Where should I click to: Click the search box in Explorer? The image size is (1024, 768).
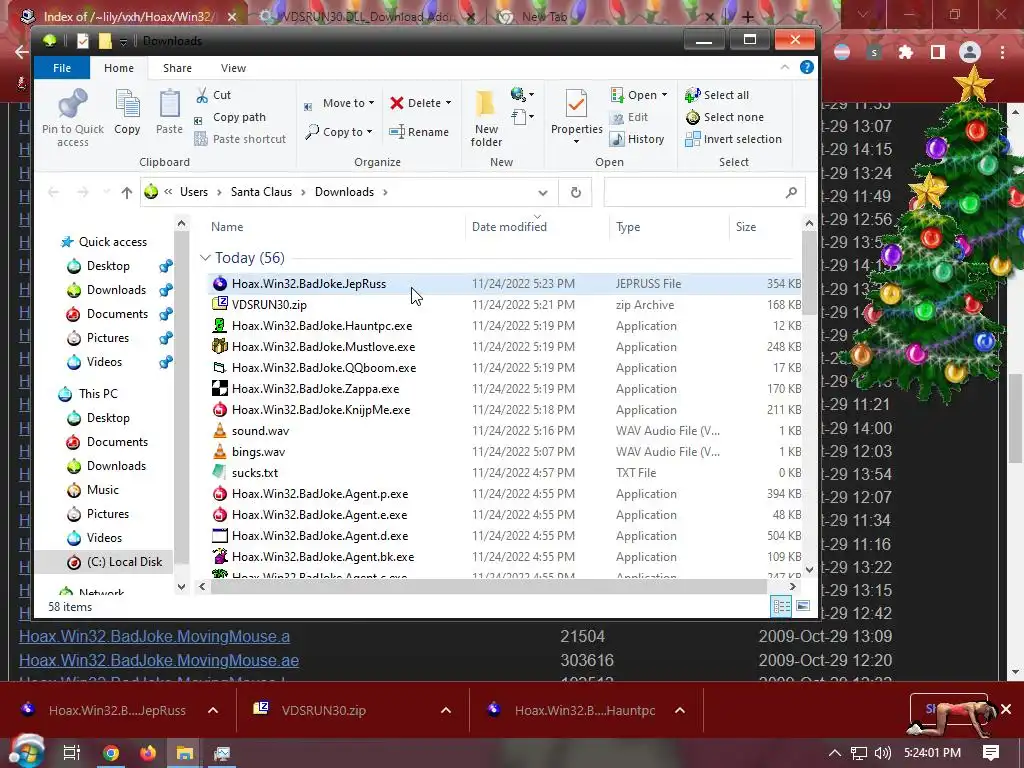click(x=704, y=192)
